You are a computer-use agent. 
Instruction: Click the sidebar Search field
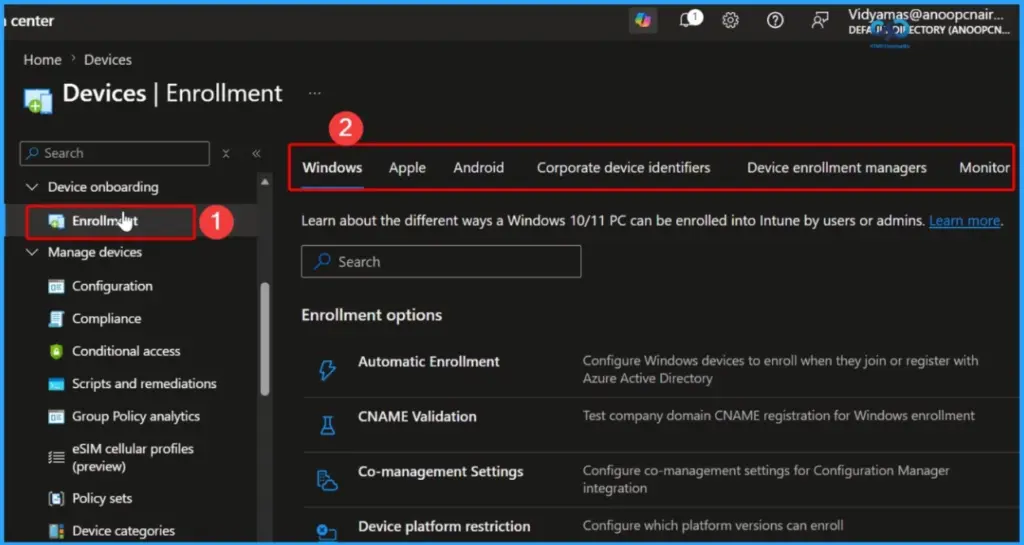(115, 153)
